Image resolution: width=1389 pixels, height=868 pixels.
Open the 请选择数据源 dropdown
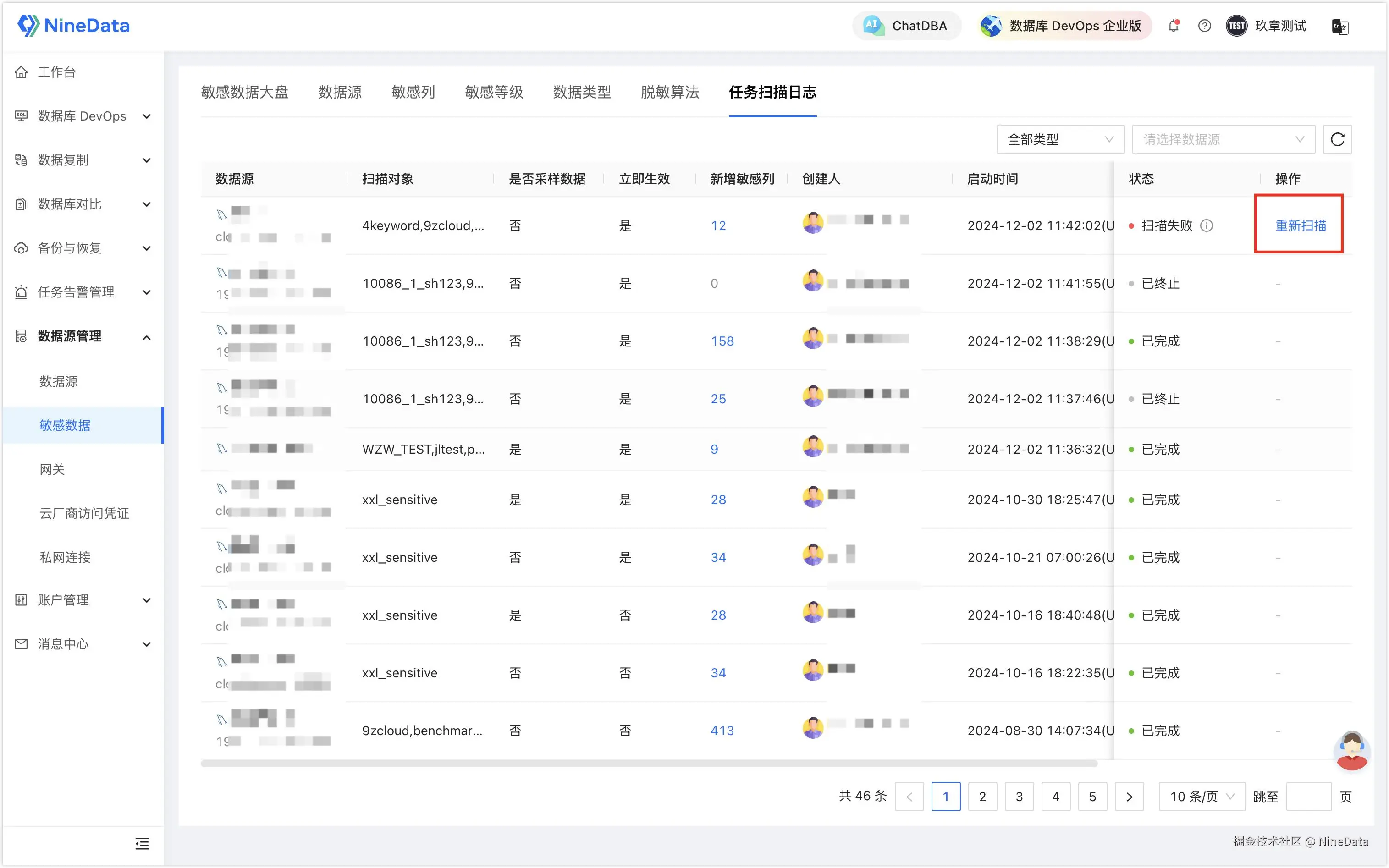pos(1223,139)
